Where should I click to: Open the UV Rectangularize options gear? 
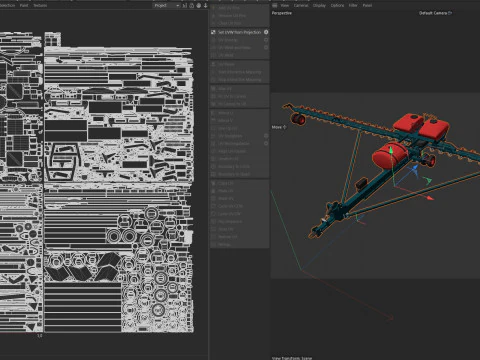pyautogui.click(x=266, y=143)
